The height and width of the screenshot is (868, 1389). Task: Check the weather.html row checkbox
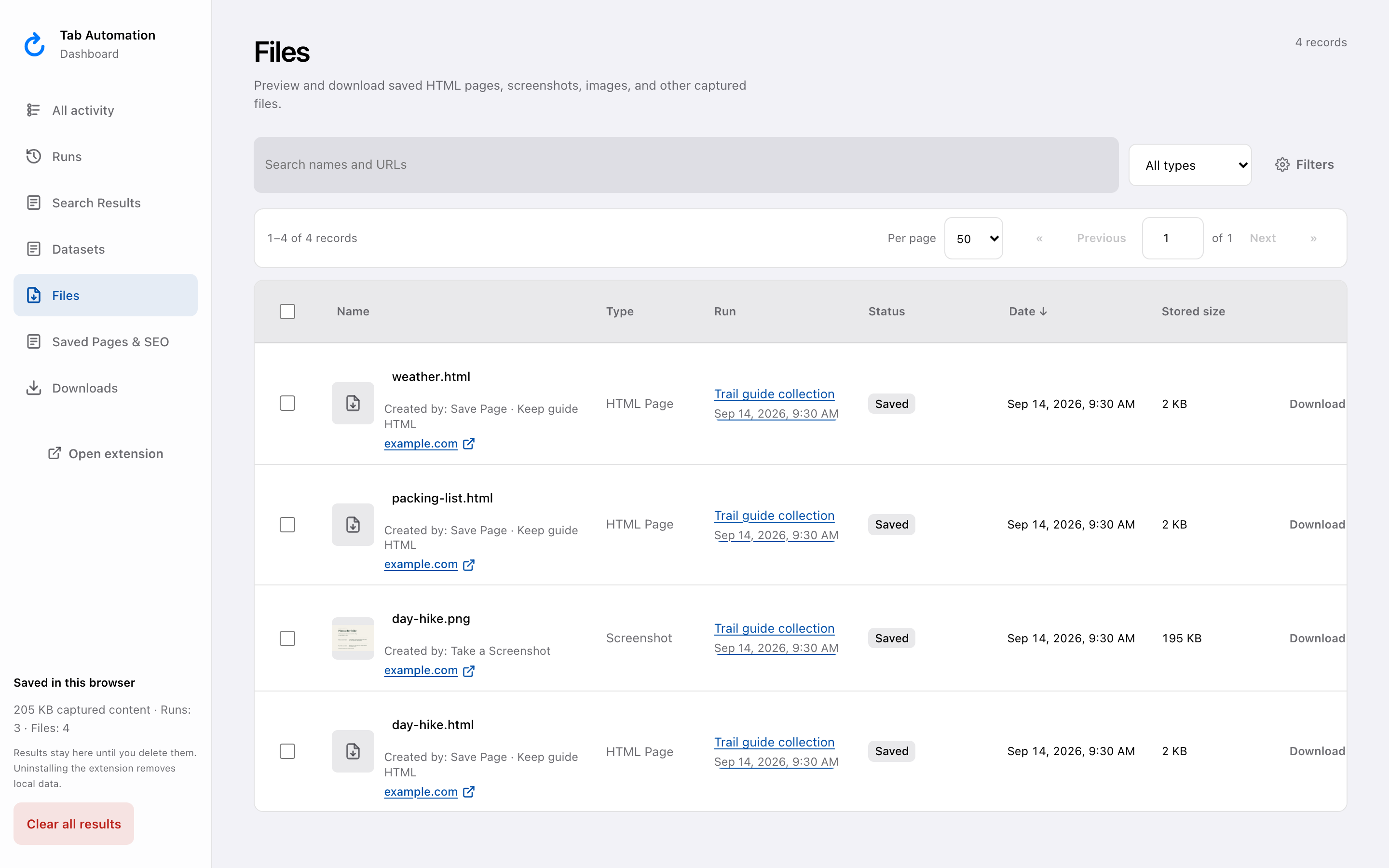(x=287, y=403)
